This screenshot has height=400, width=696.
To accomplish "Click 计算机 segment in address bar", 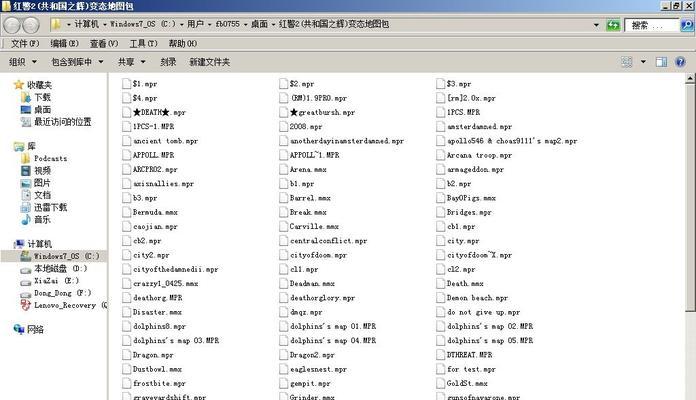I will click(x=86, y=24).
